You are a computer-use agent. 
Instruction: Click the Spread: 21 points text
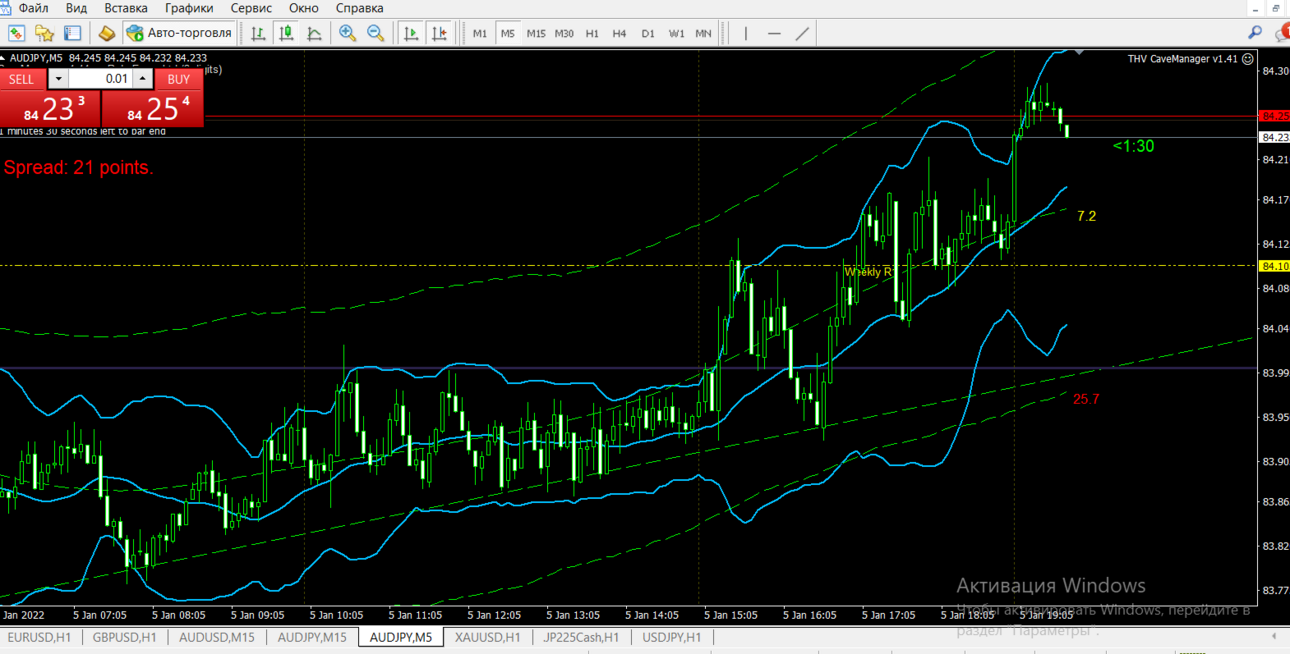coord(79,168)
